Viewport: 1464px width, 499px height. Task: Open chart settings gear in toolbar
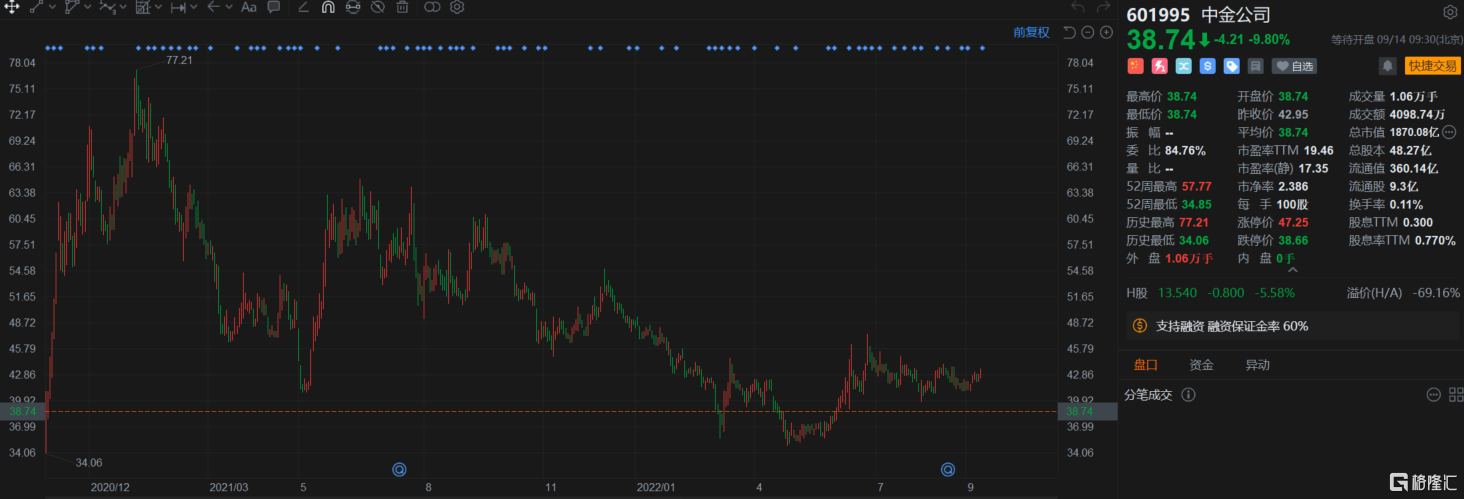coord(457,7)
